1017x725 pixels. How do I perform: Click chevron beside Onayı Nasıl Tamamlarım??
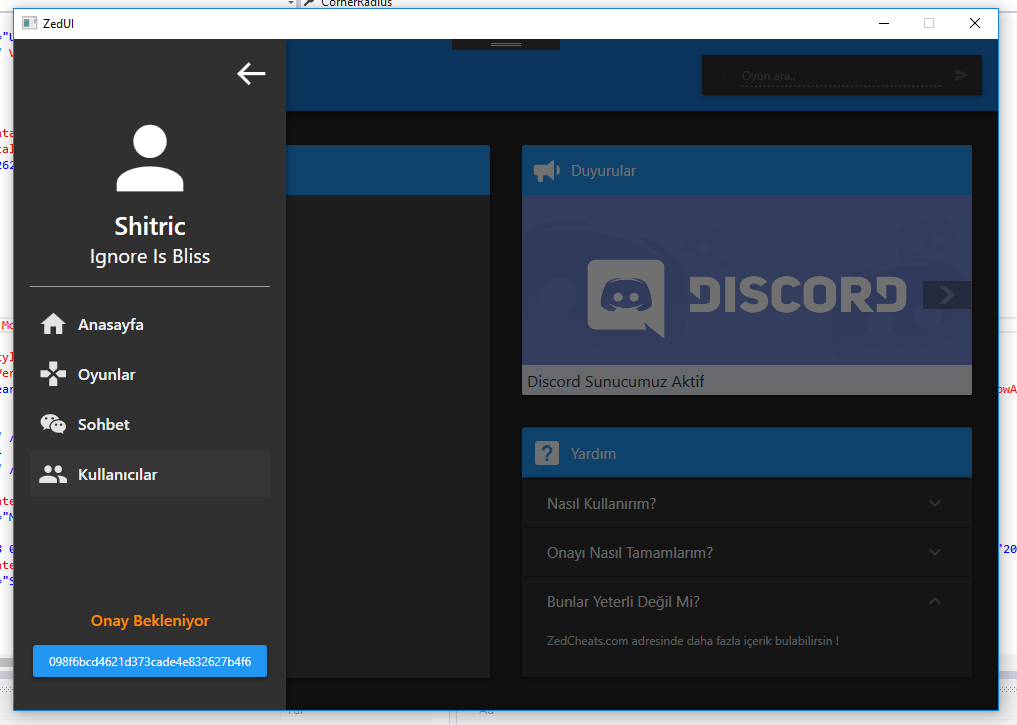935,553
